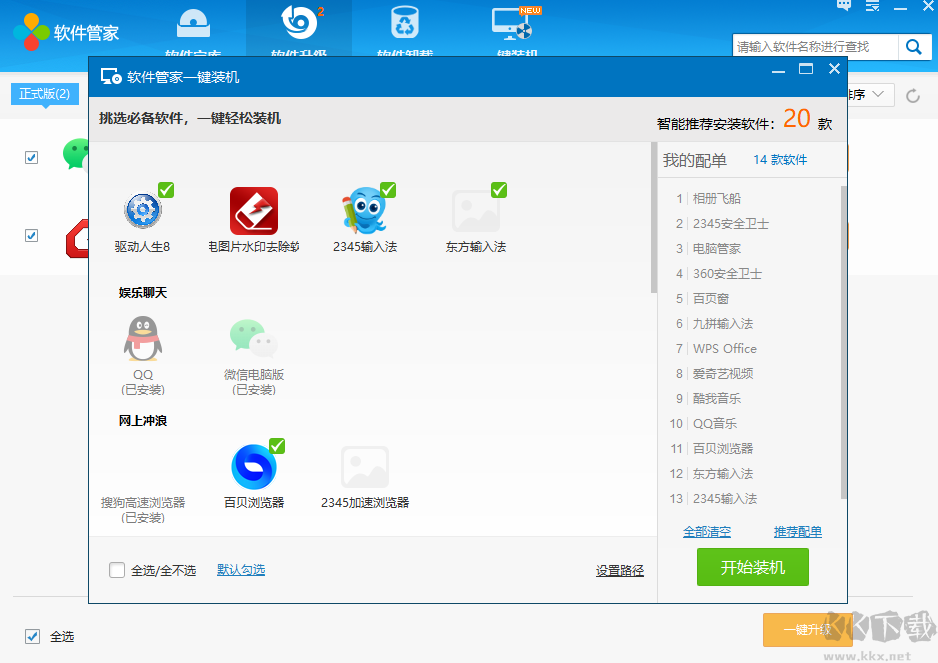Select the 2345加速浏览器 placeholder icon
The width and height of the screenshot is (938, 663).
click(365, 467)
